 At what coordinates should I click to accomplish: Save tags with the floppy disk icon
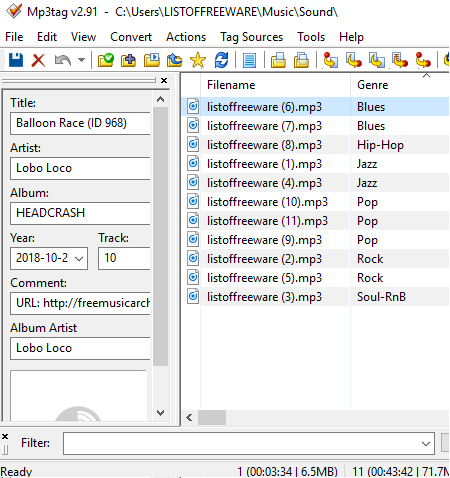click(x=16, y=61)
